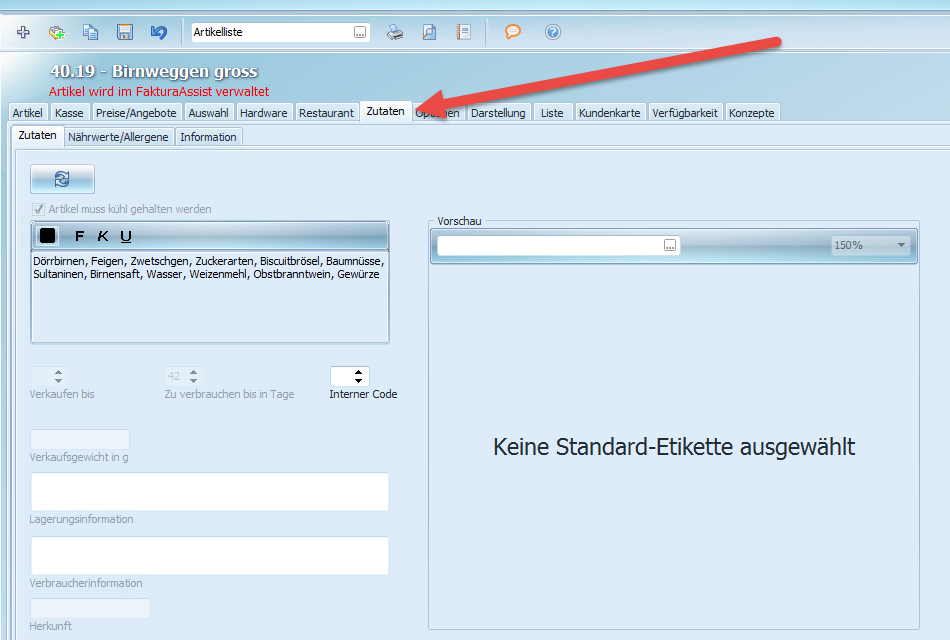The image size is (950, 640).
Task: Toggle bold formatting with the F button
Action: (x=80, y=236)
